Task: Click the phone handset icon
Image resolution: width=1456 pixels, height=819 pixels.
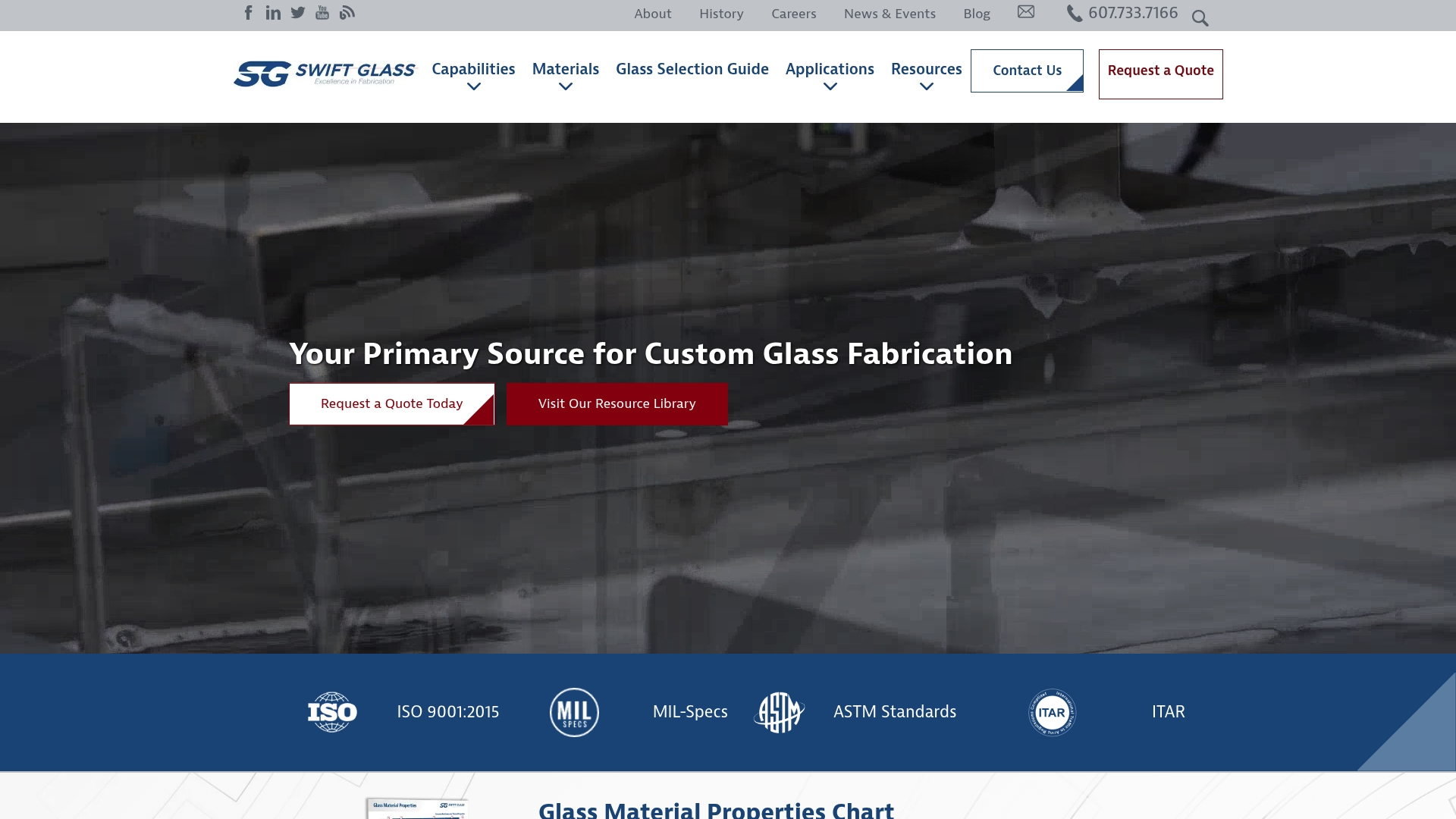Action: [x=1075, y=14]
